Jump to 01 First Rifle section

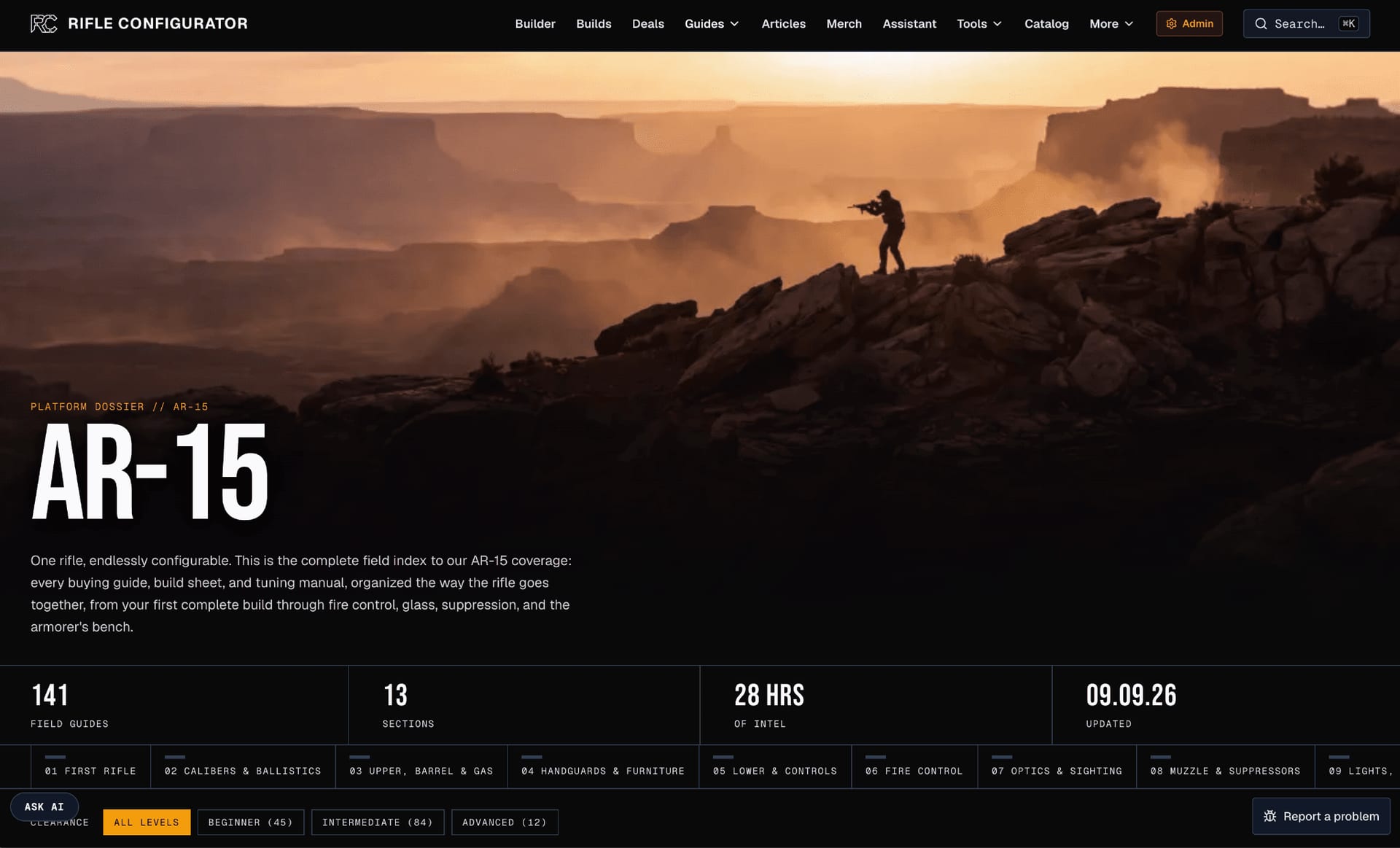pos(90,767)
